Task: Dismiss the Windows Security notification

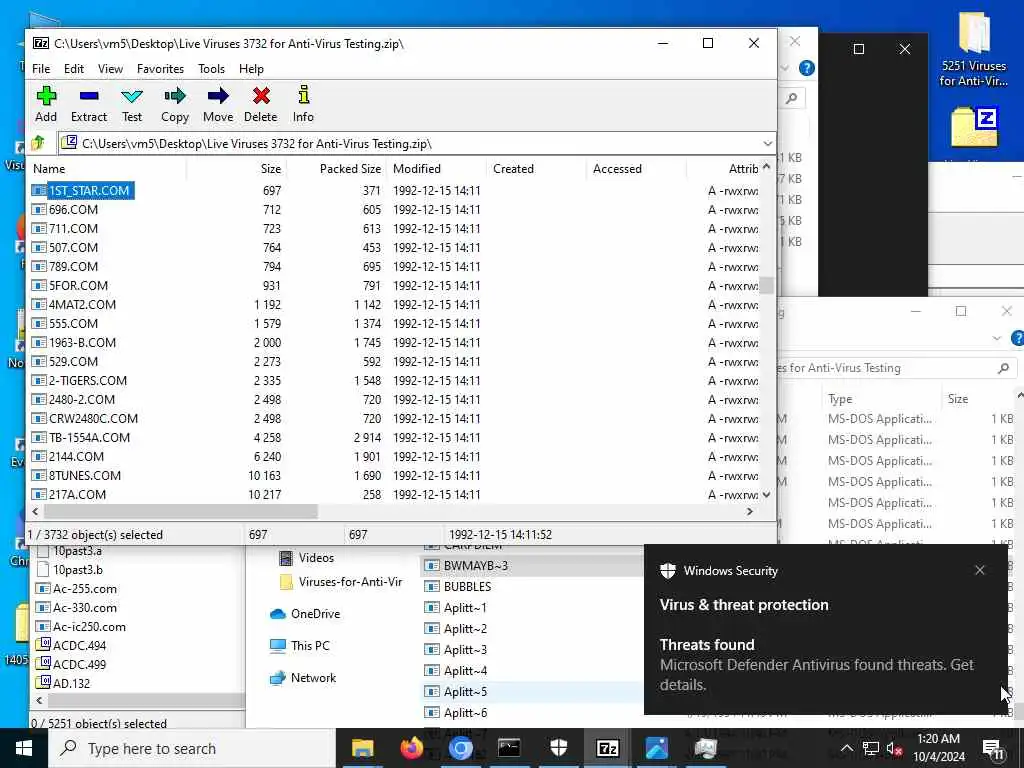Action: click(x=980, y=570)
